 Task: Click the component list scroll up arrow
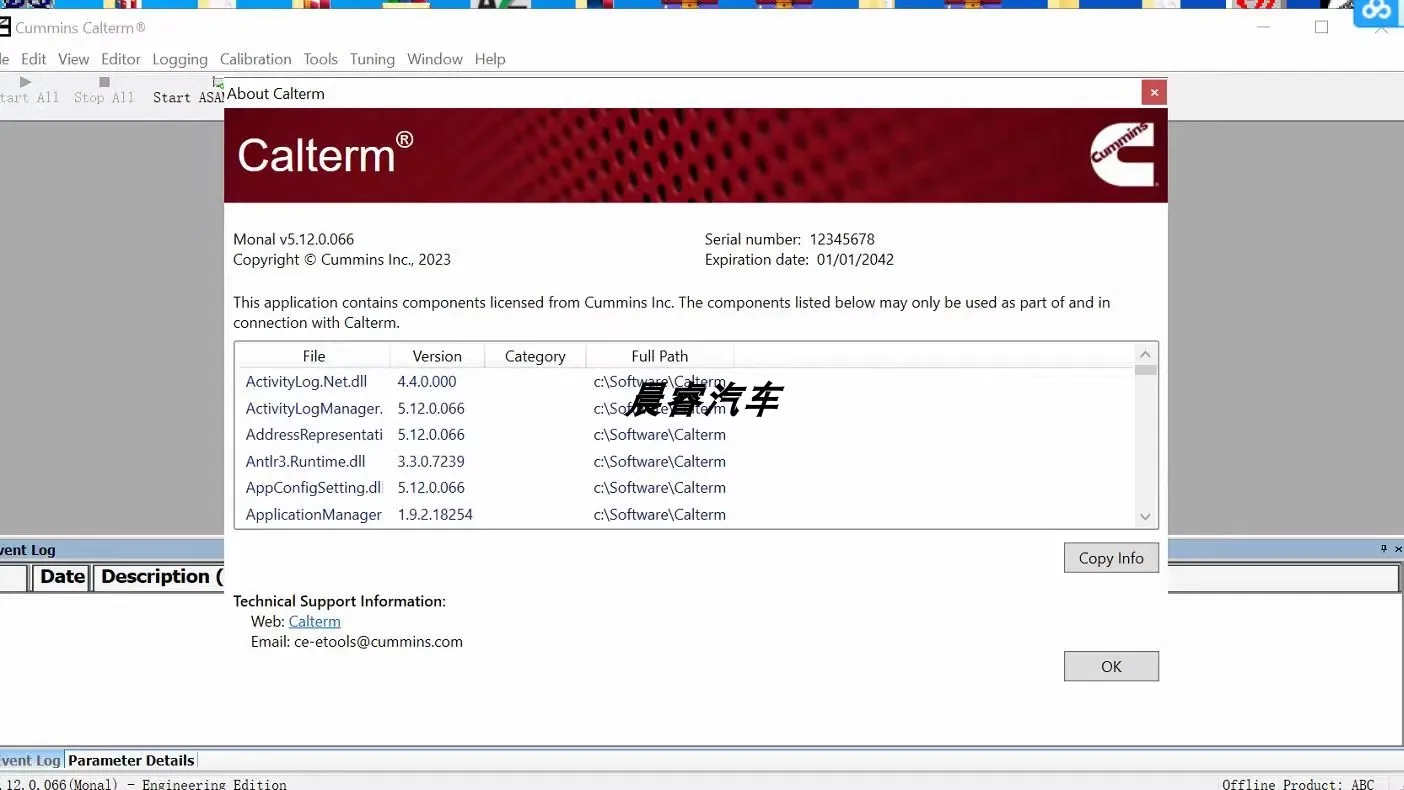coord(1146,354)
